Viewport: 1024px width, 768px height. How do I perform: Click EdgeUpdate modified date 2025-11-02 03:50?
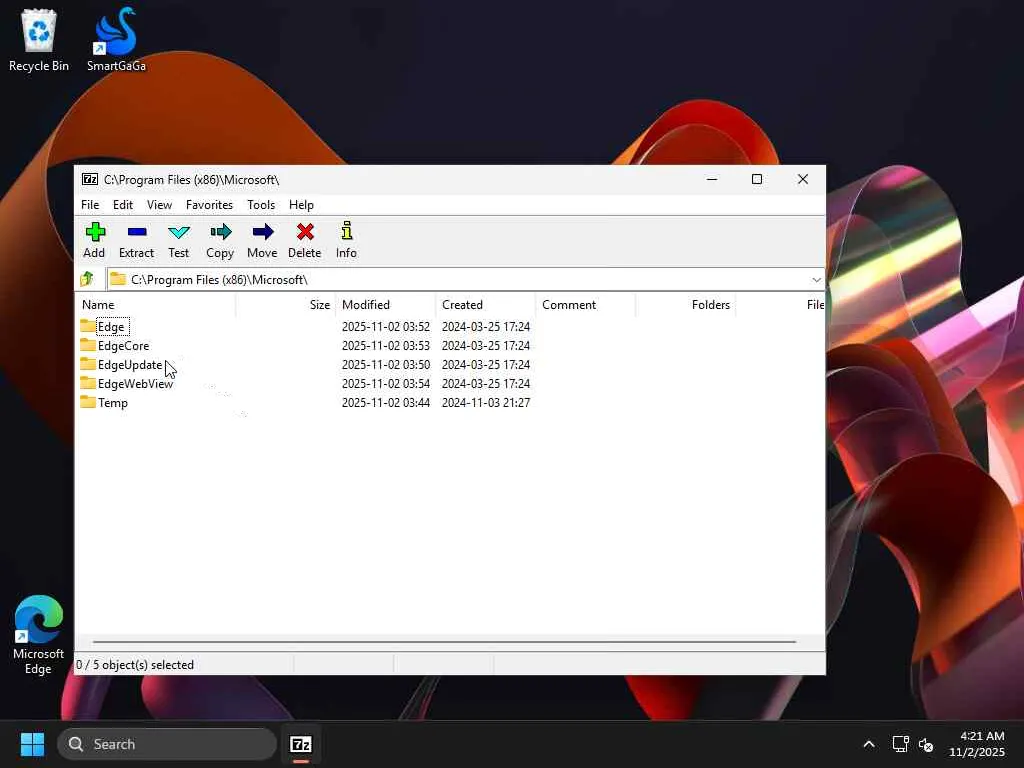pos(385,364)
